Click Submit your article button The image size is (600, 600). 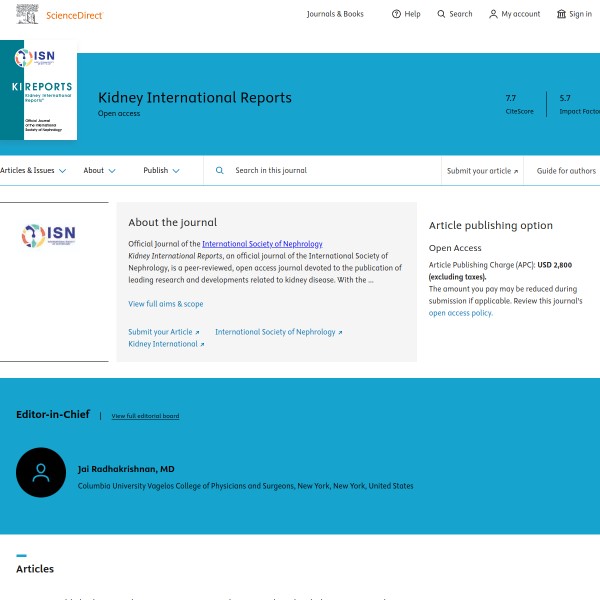[x=482, y=171]
